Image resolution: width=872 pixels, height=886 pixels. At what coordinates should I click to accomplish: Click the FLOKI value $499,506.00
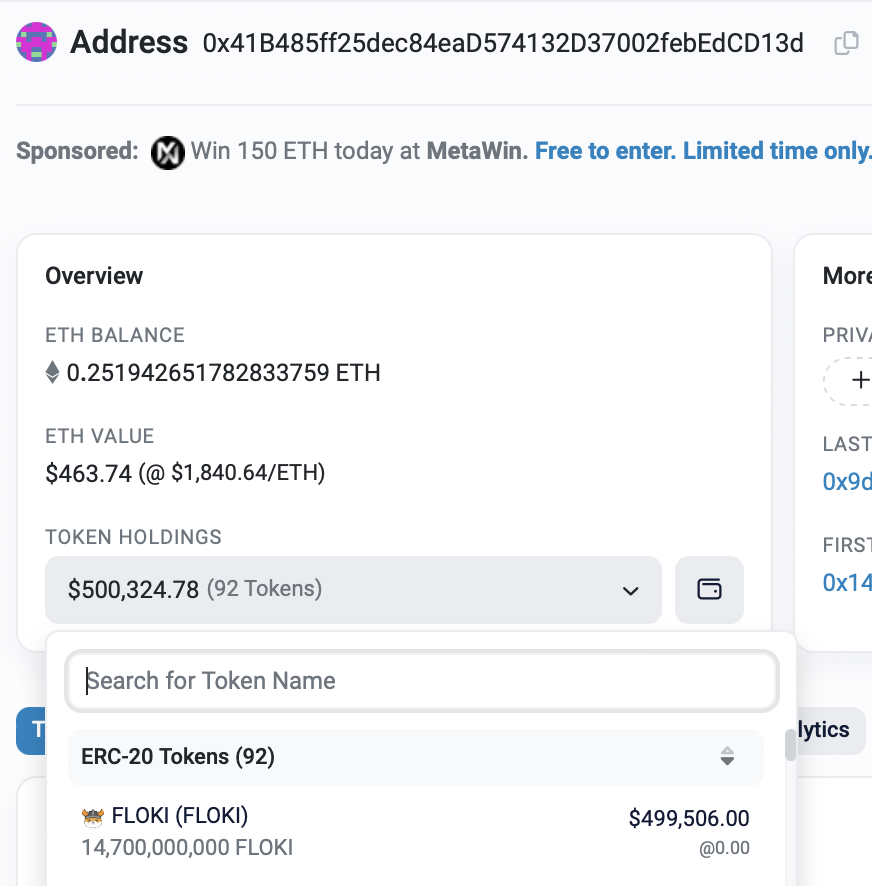[x=689, y=818]
